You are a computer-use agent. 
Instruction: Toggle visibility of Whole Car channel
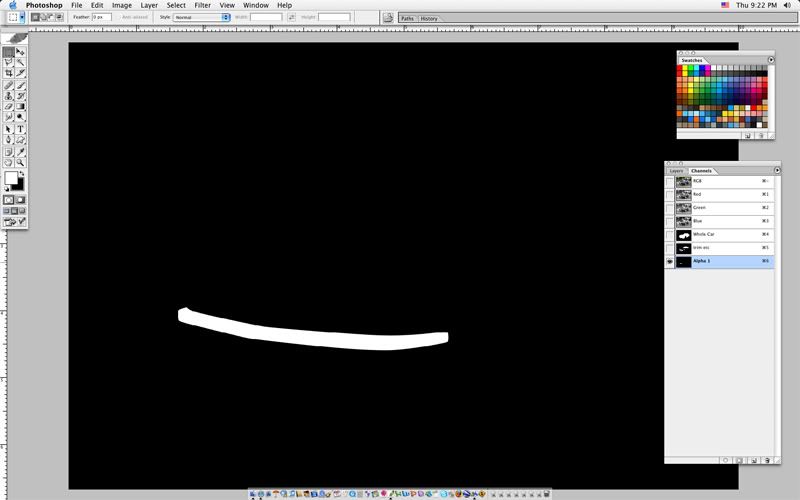(670, 234)
